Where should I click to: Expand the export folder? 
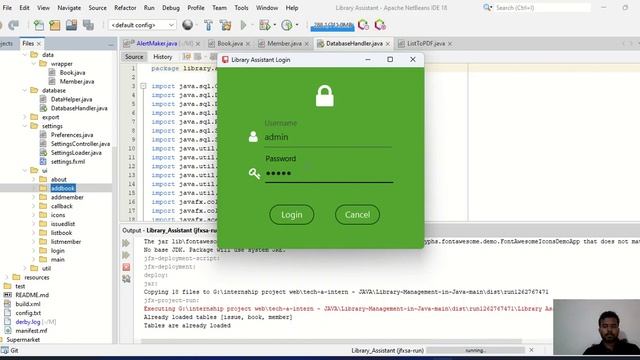(x=25, y=117)
